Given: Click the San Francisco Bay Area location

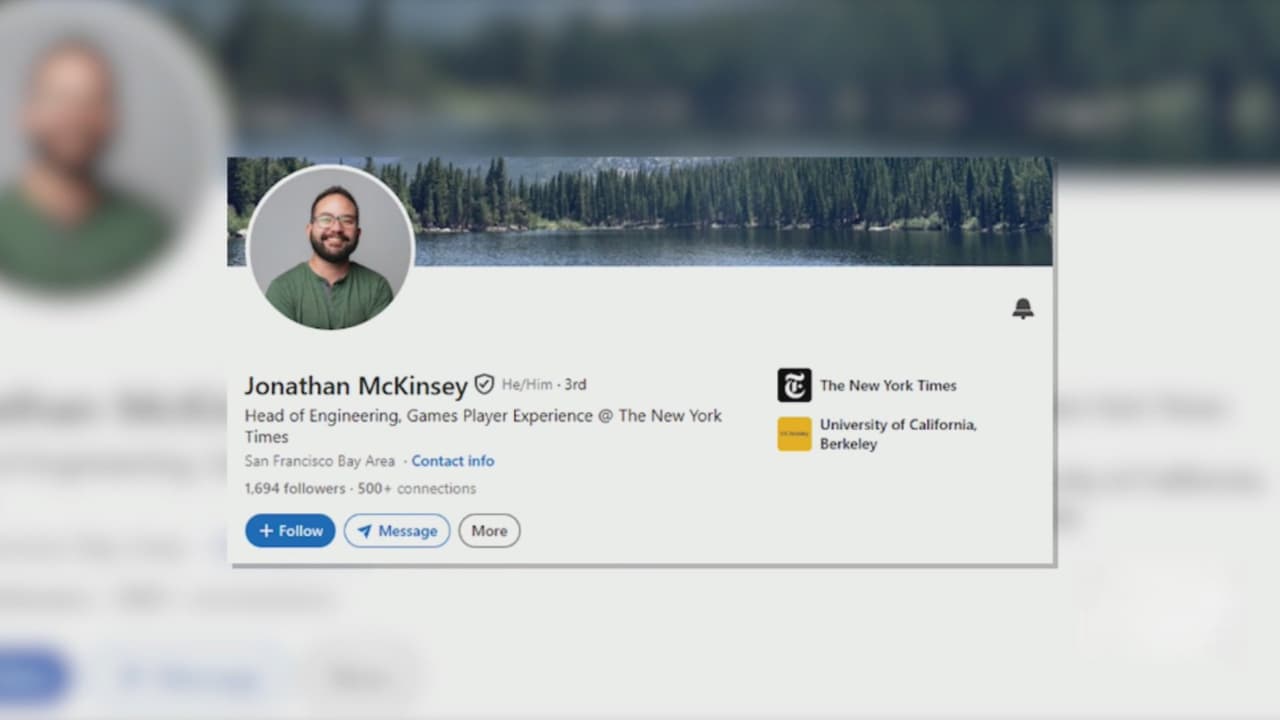Looking at the screenshot, I should pos(319,461).
